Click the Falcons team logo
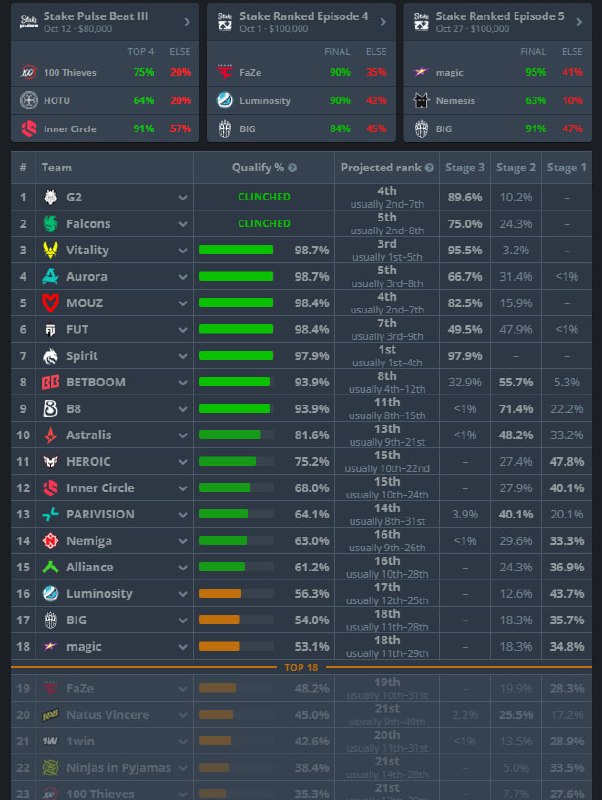Viewport: 602px width, 800px height. click(x=50, y=223)
